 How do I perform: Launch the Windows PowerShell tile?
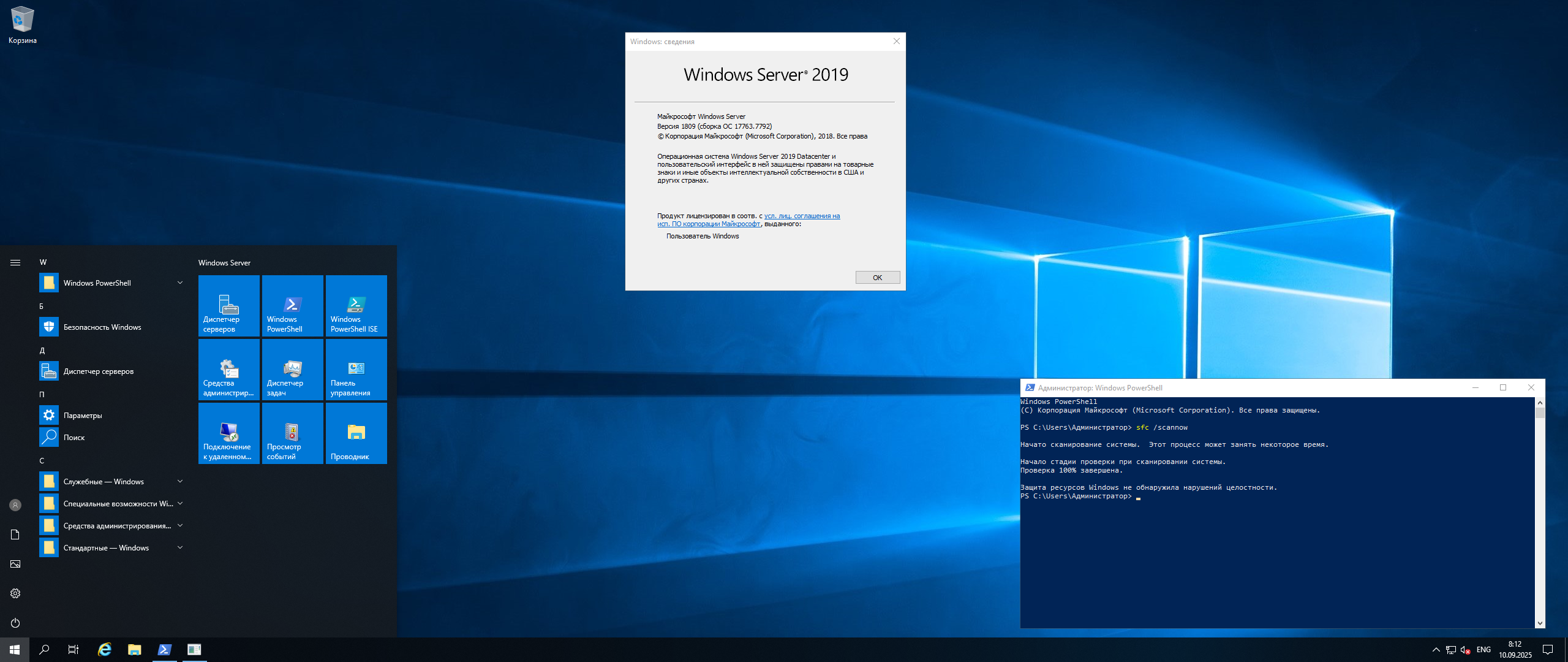[293, 305]
